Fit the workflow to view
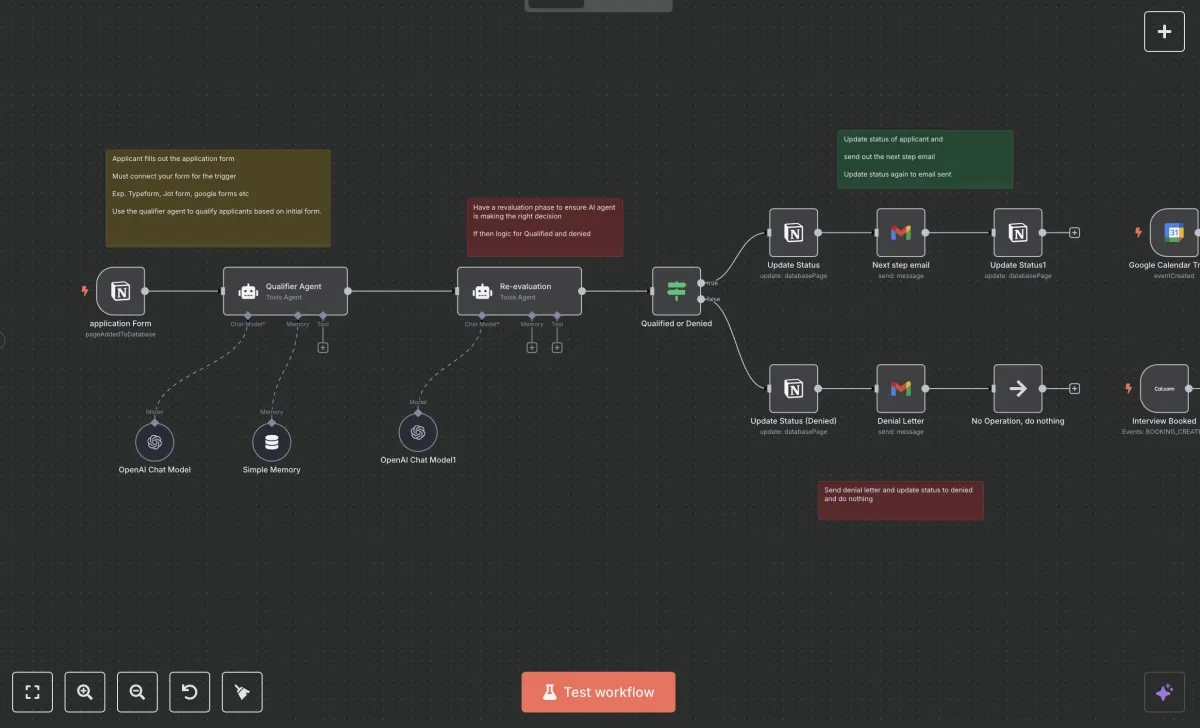The image size is (1200, 728). pyautogui.click(x=32, y=692)
